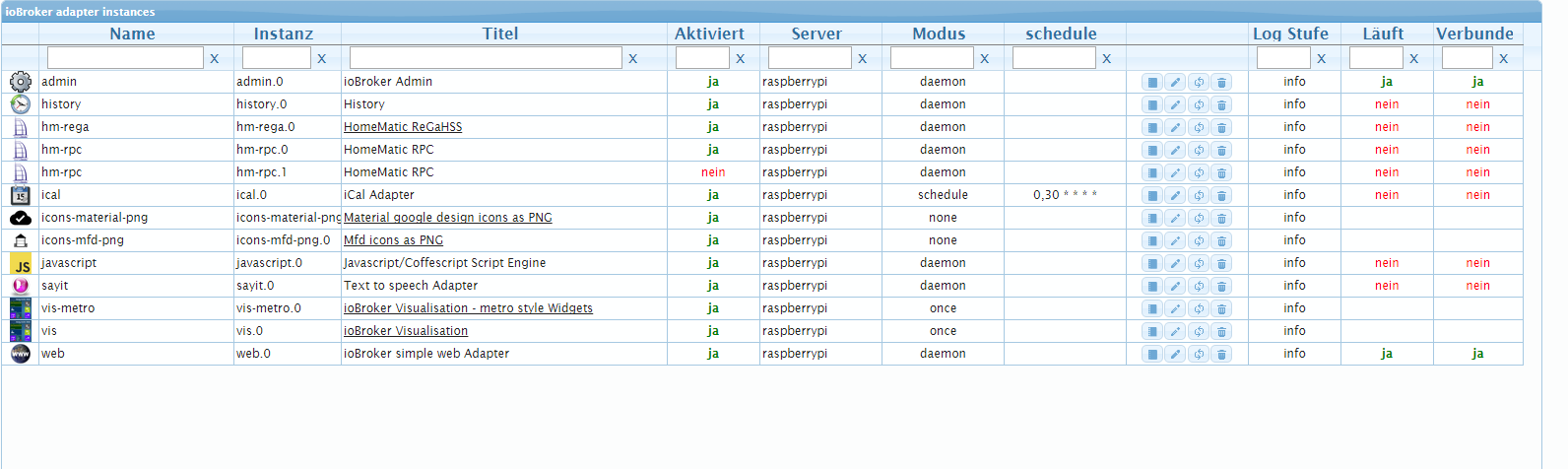Click the sayit adapter icon

click(x=21, y=286)
